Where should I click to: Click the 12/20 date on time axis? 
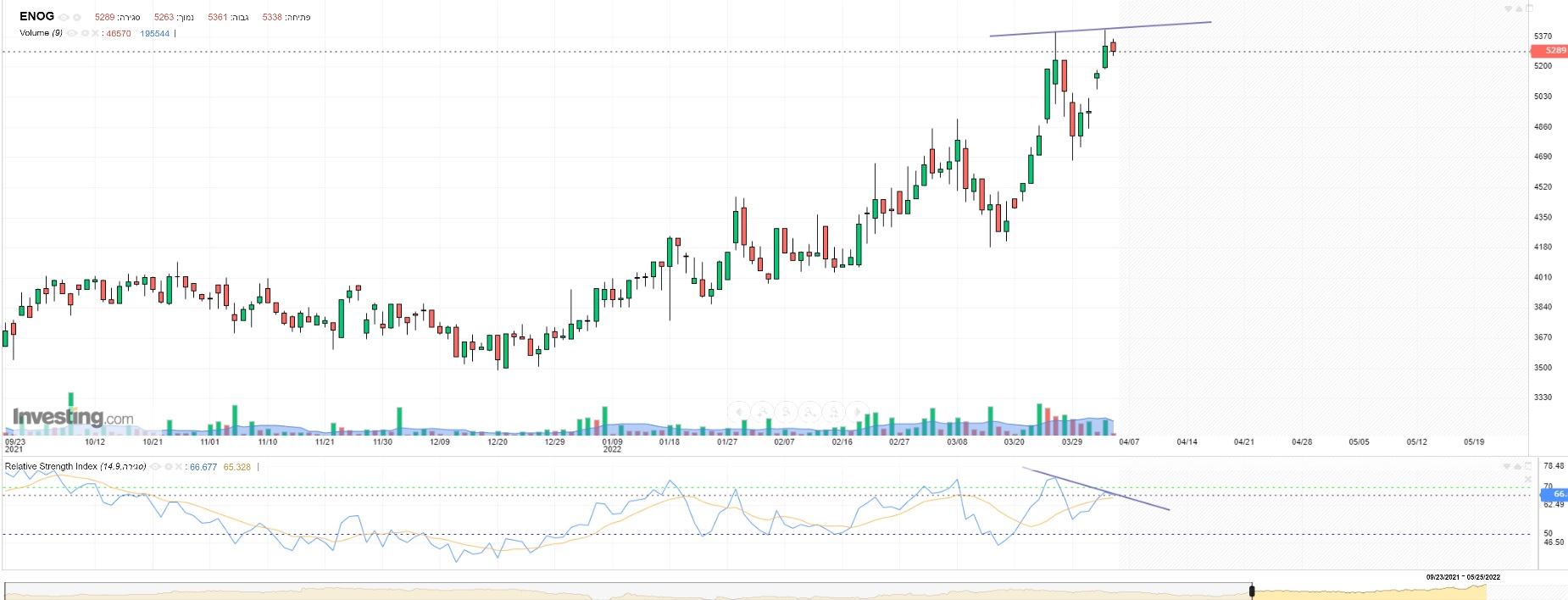coord(498,442)
